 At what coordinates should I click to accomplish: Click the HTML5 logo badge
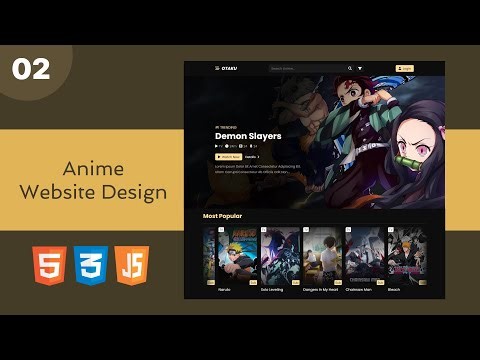pyautogui.click(x=50, y=266)
